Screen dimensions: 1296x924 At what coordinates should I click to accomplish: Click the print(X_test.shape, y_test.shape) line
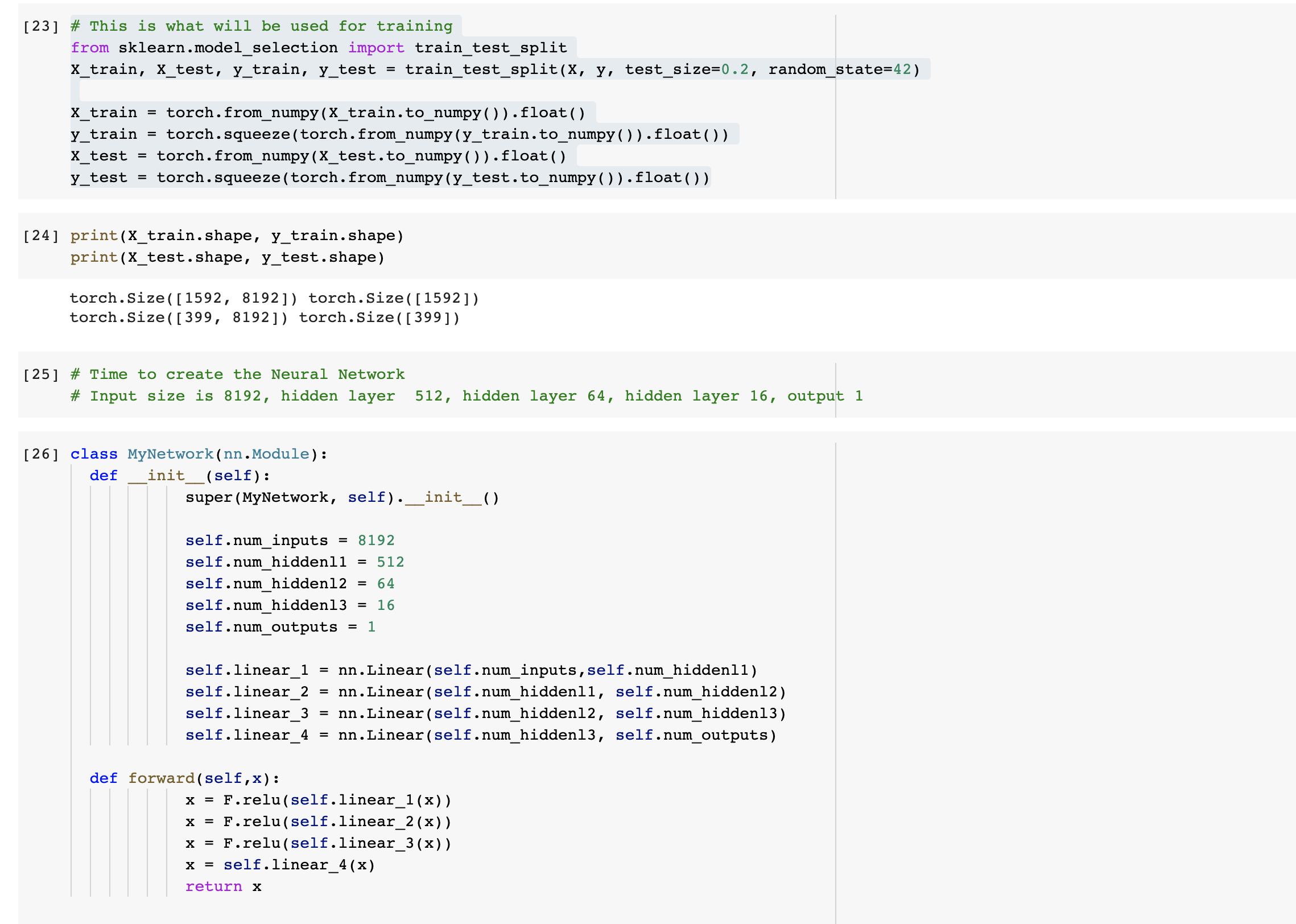coord(227,258)
